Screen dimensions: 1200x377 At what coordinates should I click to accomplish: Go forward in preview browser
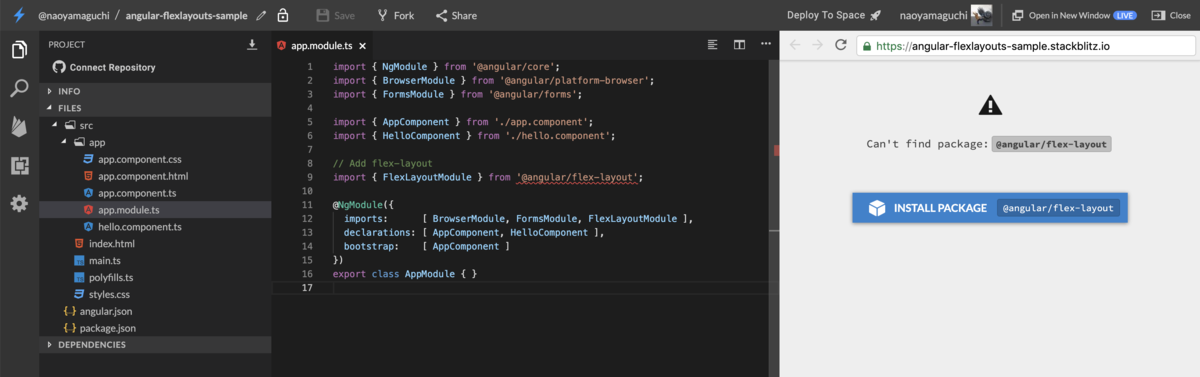818,45
